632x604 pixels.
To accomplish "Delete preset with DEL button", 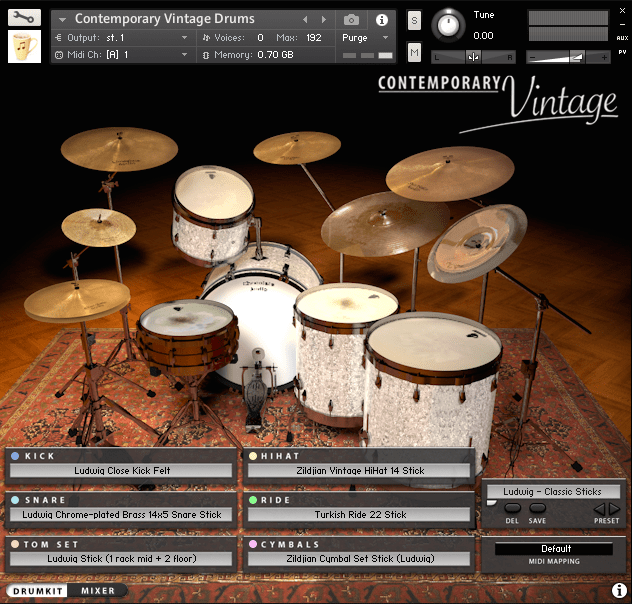I will (x=512, y=508).
